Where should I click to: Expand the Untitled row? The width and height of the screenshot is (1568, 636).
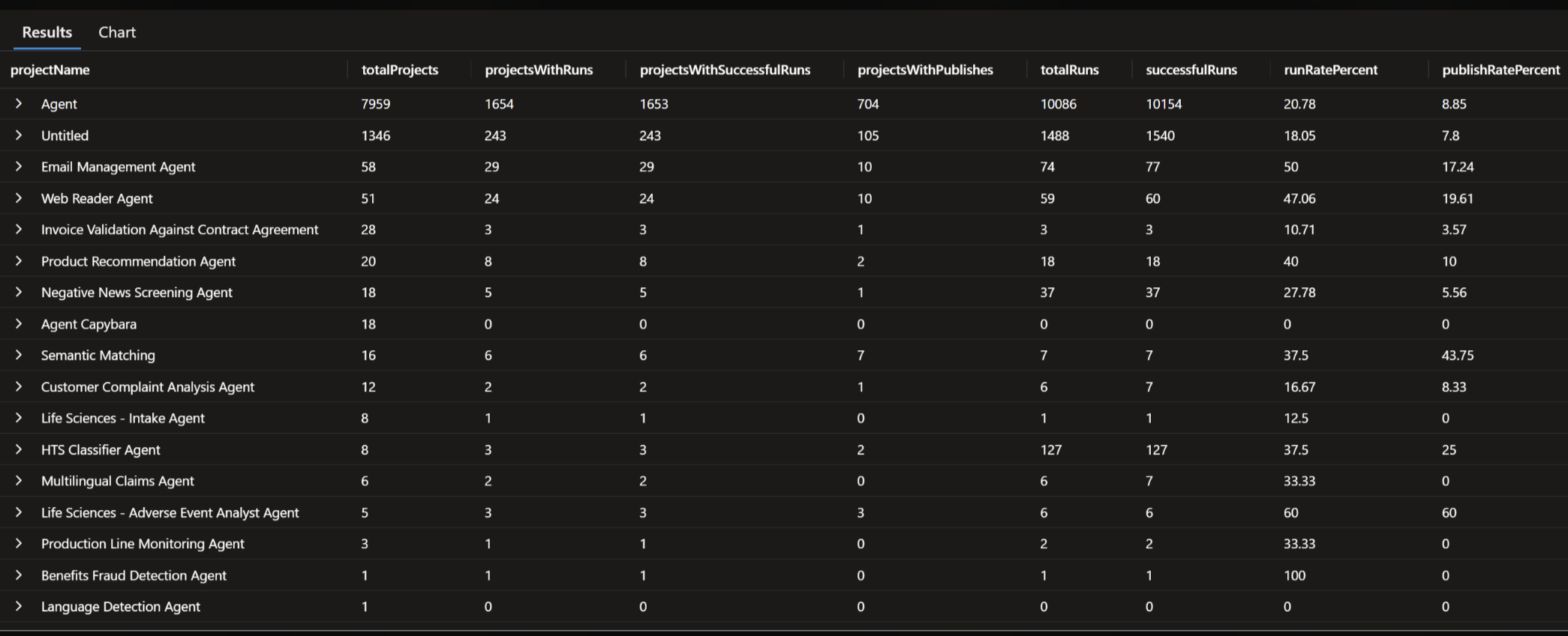[19, 135]
